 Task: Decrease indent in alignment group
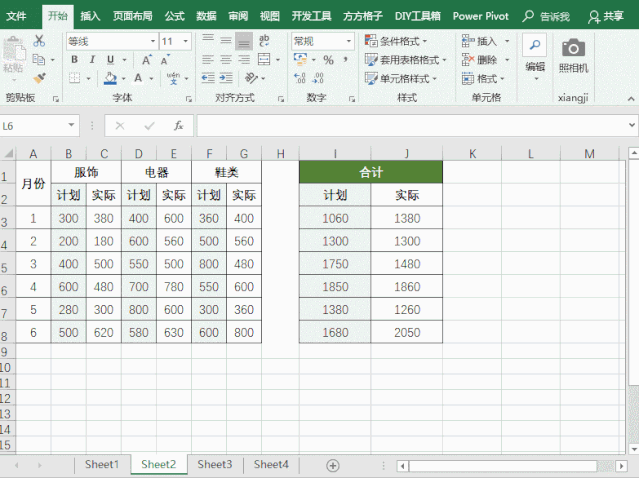pyautogui.click(x=208, y=77)
